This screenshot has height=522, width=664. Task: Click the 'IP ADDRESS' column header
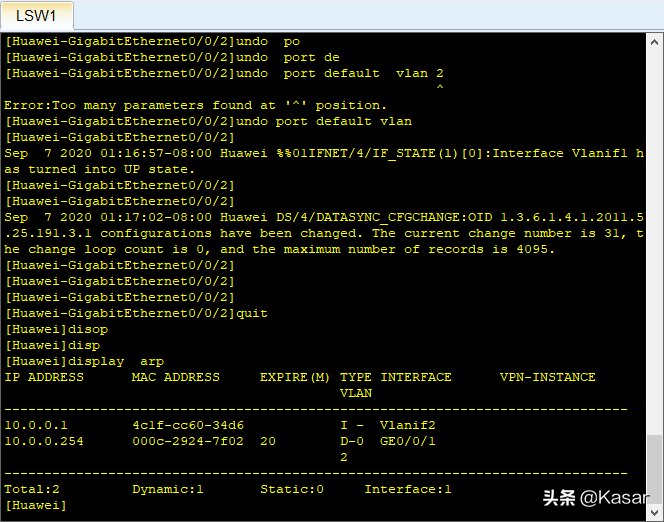click(44, 377)
